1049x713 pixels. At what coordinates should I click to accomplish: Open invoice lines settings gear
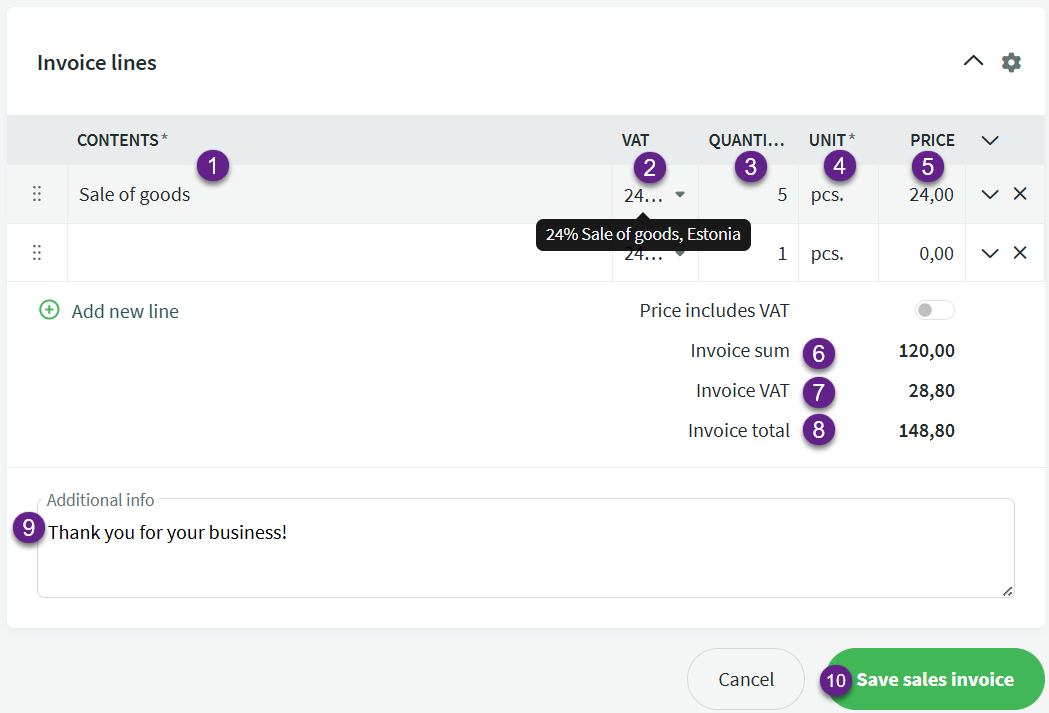(x=1011, y=62)
